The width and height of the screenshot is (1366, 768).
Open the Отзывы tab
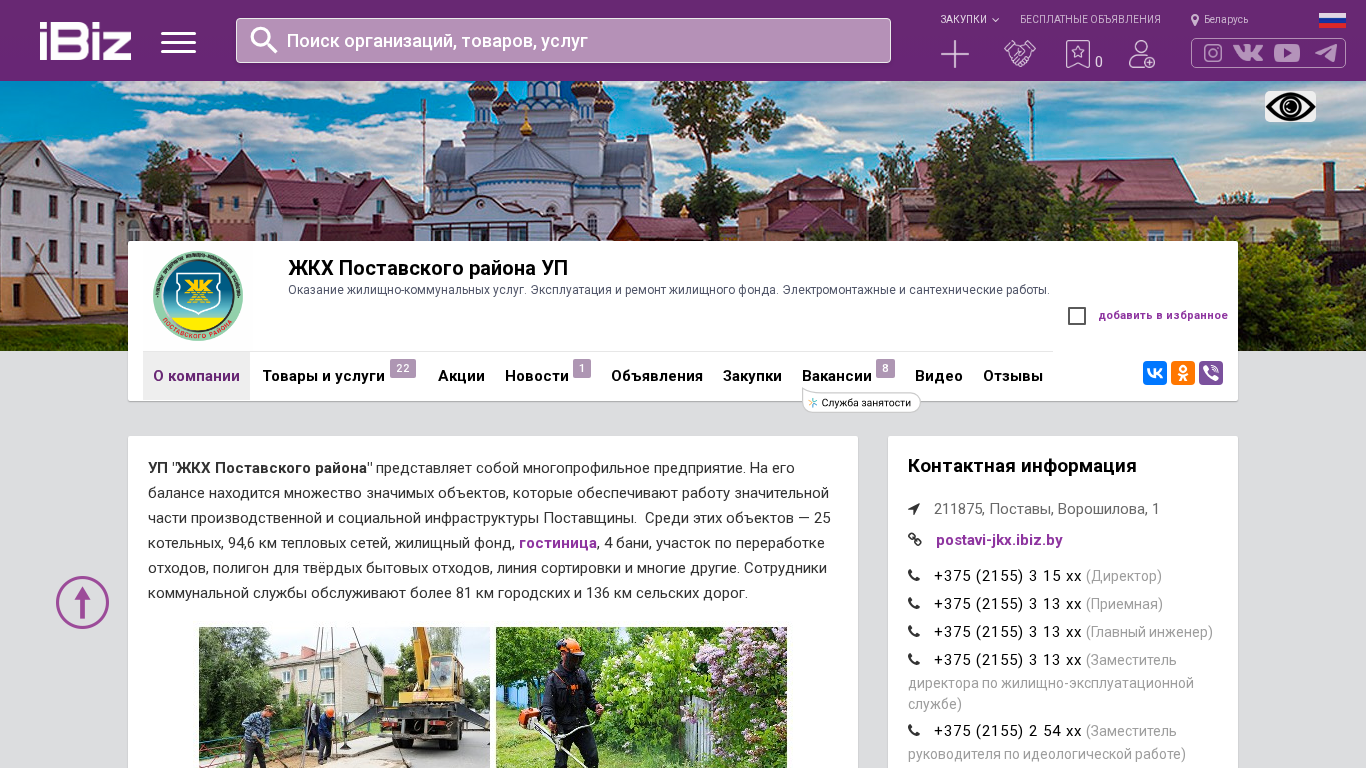pyautogui.click(x=1013, y=376)
